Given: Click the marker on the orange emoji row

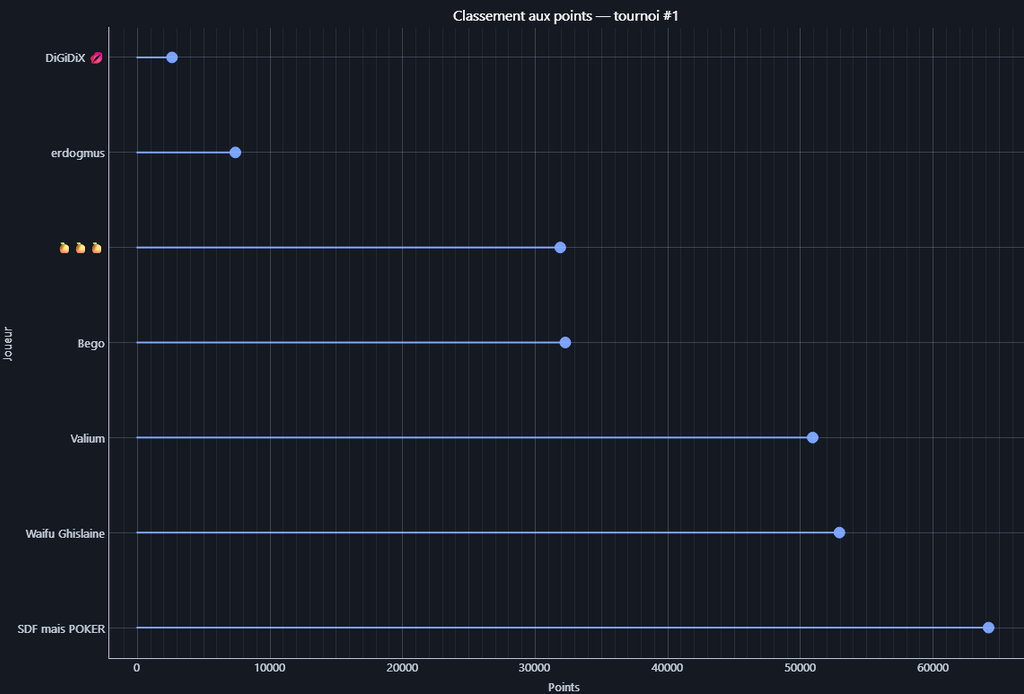Looking at the screenshot, I should tap(560, 248).
